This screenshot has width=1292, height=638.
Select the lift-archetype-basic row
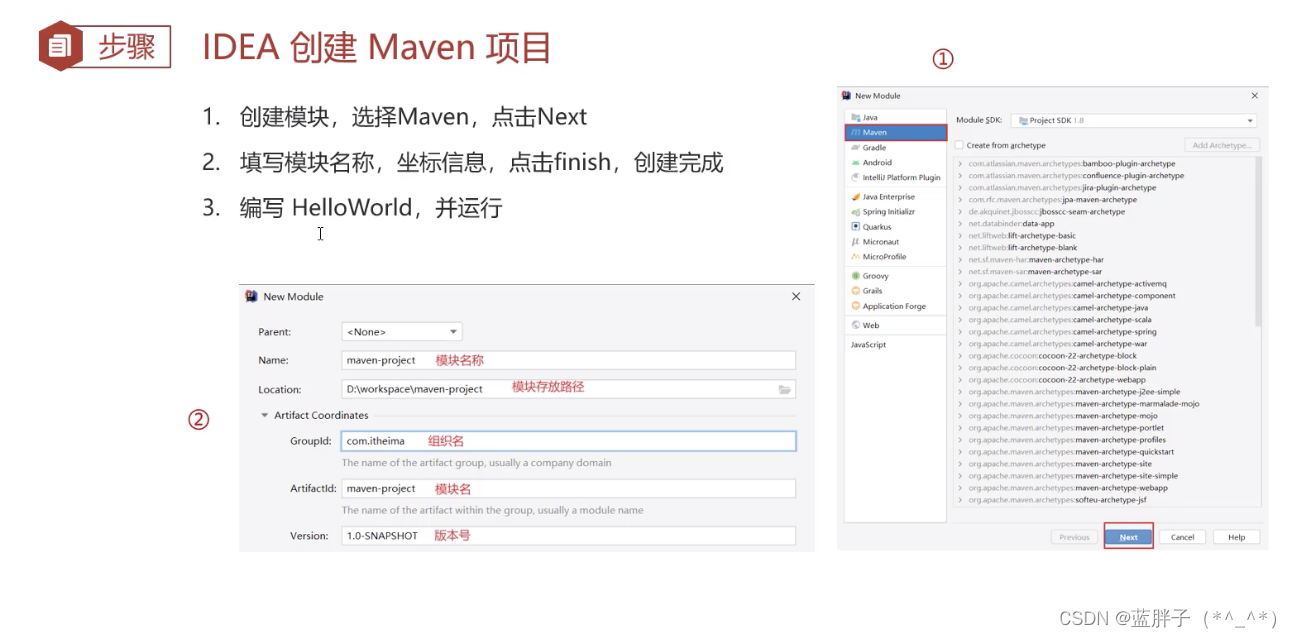[1105, 236]
